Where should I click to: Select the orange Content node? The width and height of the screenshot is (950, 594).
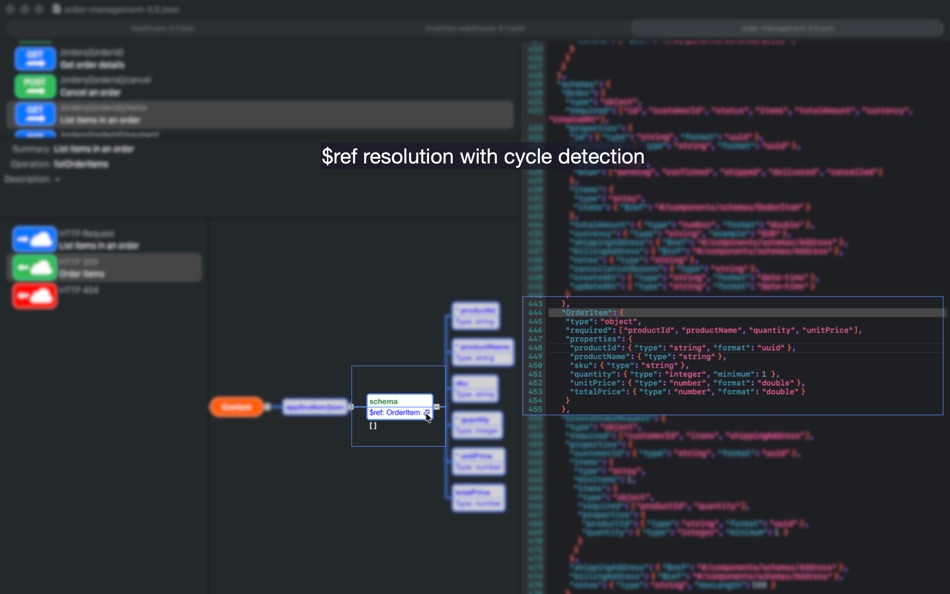(x=236, y=407)
